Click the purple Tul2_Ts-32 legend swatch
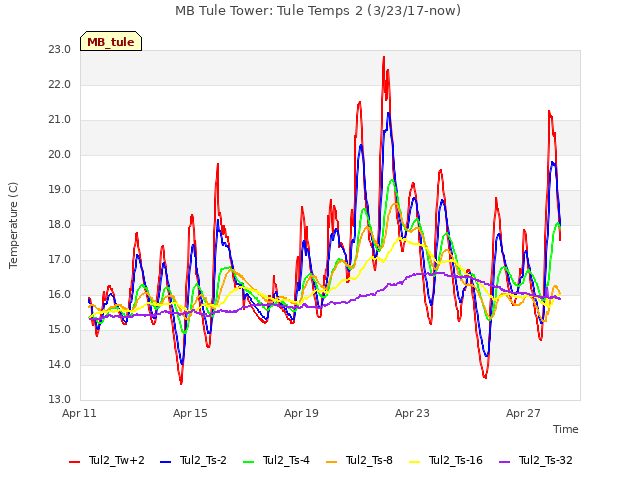The image size is (640, 480). pos(505,462)
